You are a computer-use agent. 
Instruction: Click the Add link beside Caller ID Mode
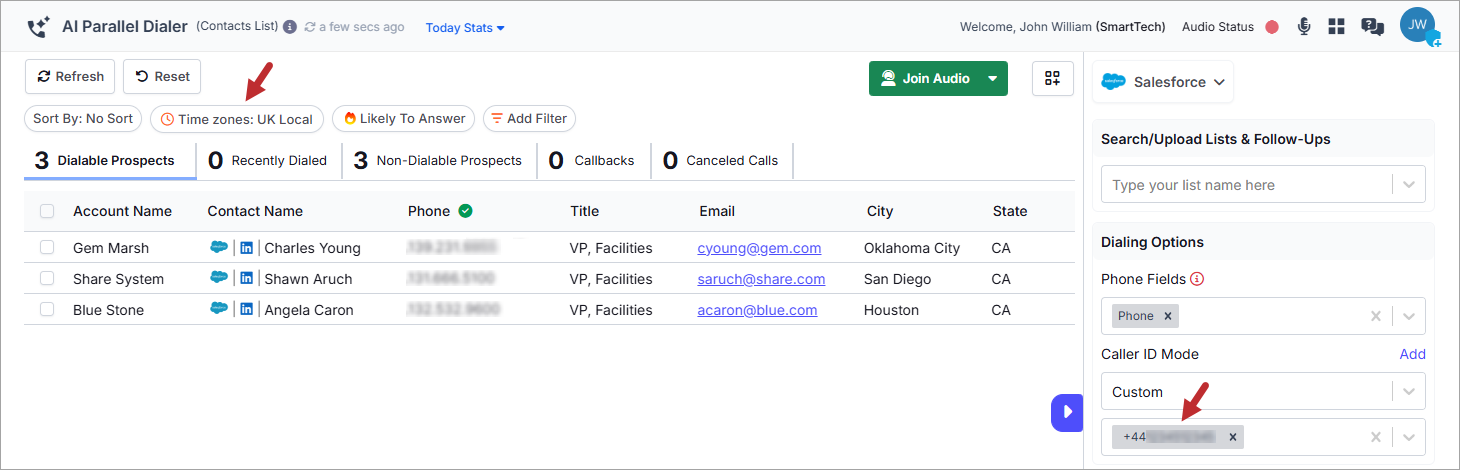pos(1412,354)
